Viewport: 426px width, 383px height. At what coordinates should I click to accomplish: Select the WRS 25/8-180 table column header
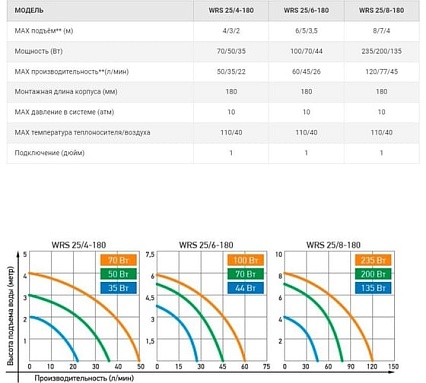pos(381,10)
